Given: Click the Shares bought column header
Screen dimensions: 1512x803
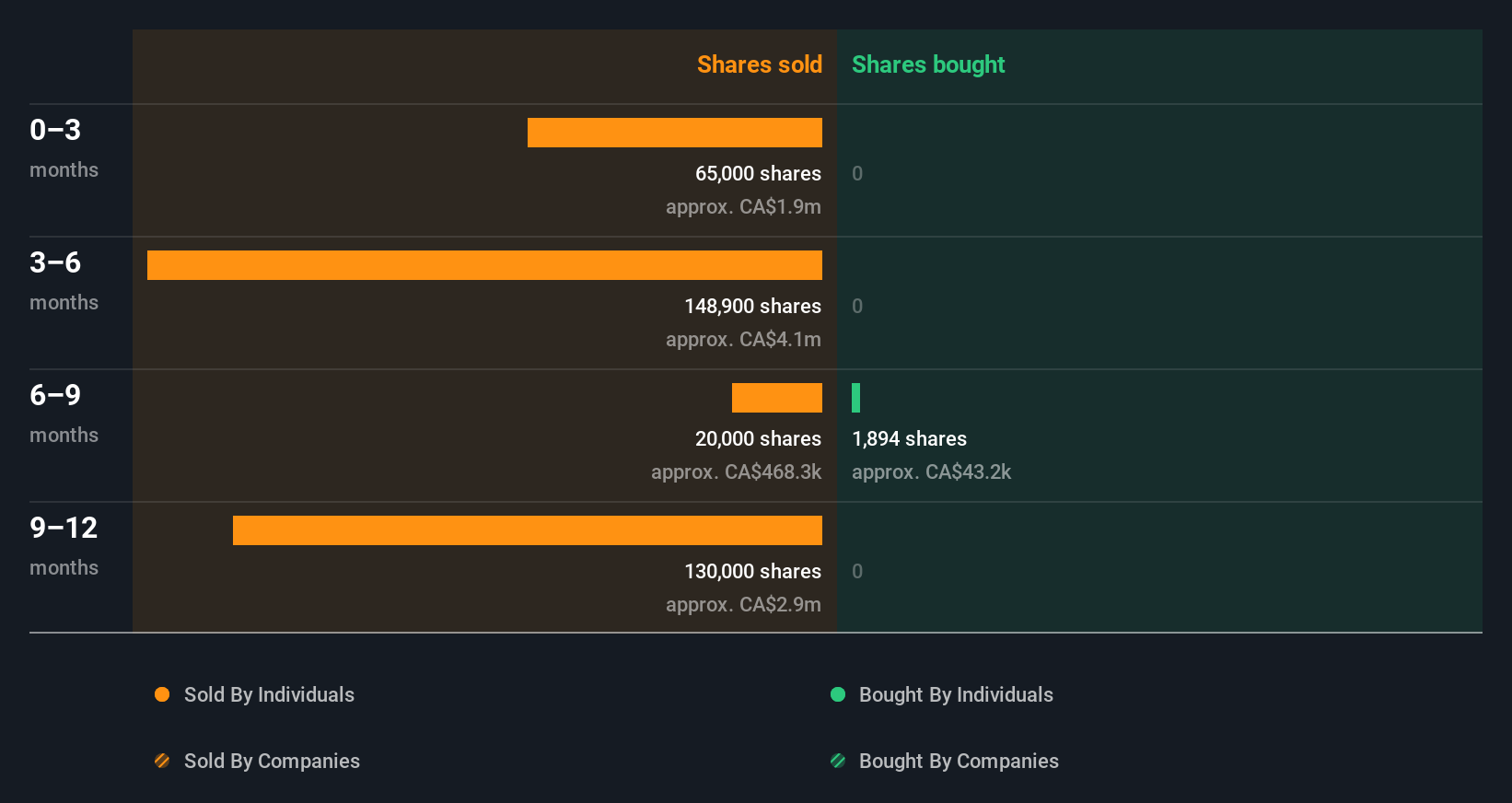Looking at the screenshot, I should point(928,64).
